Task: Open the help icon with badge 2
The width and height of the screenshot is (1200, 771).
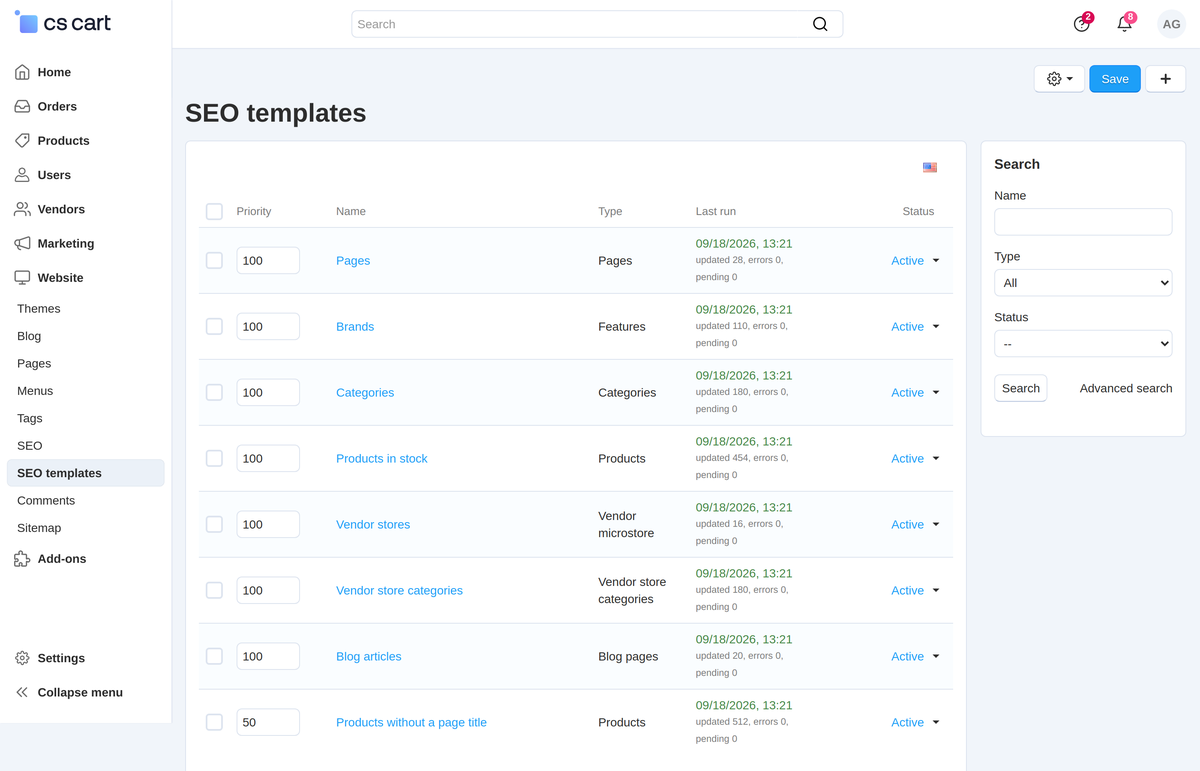Action: pyautogui.click(x=1082, y=24)
